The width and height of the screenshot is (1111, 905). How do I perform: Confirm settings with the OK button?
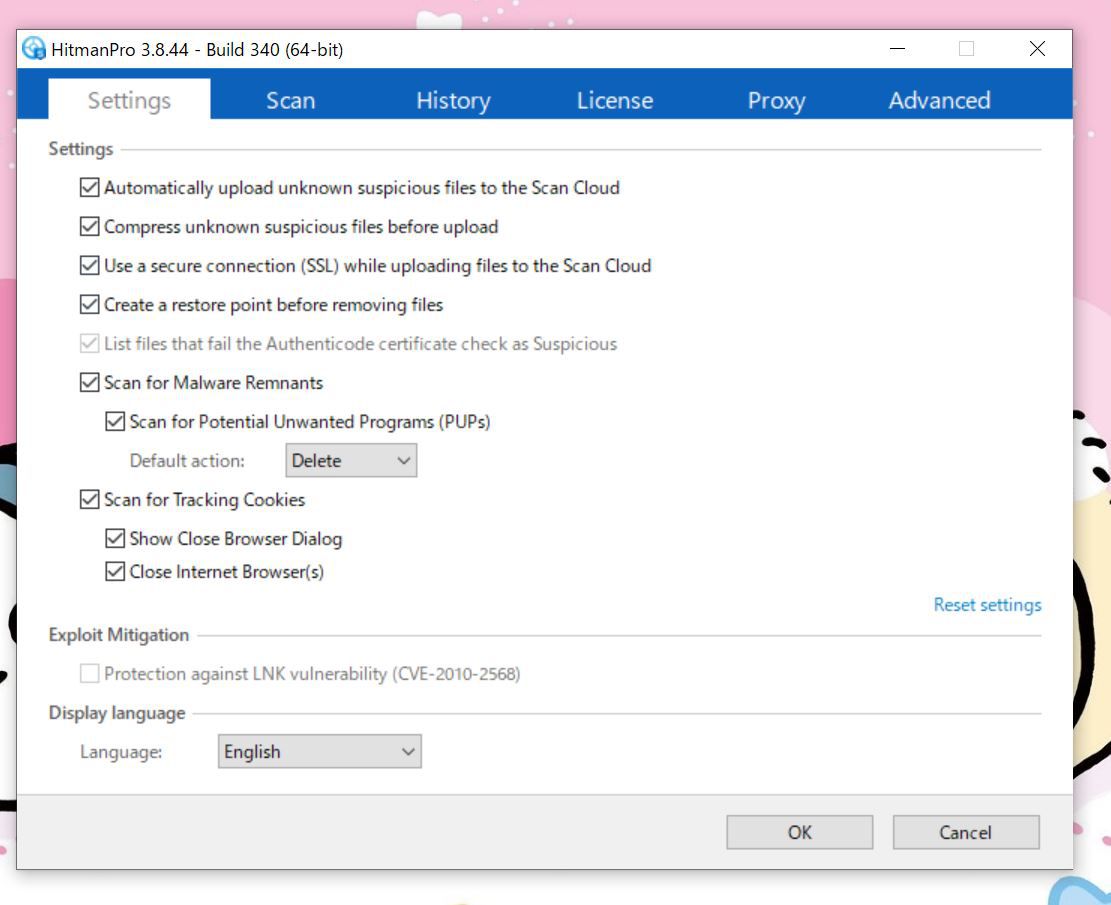(x=799, y=832)
